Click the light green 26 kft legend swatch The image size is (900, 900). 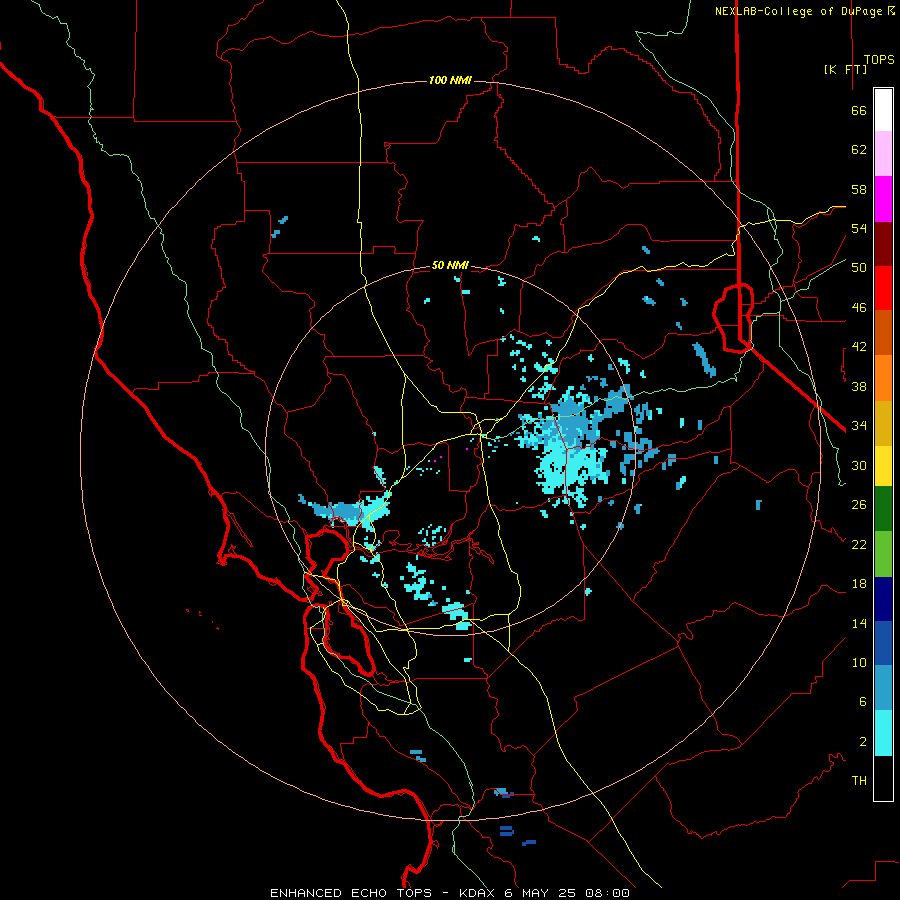(883, 554)
